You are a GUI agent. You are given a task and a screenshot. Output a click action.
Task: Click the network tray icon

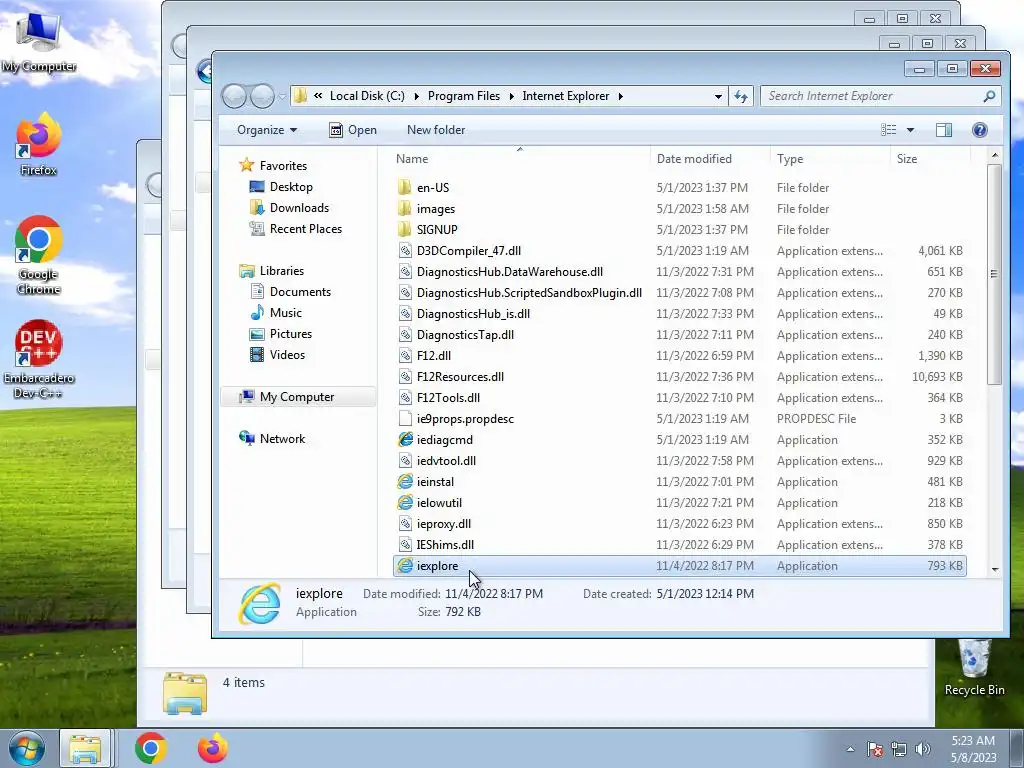tap(899, 748)
